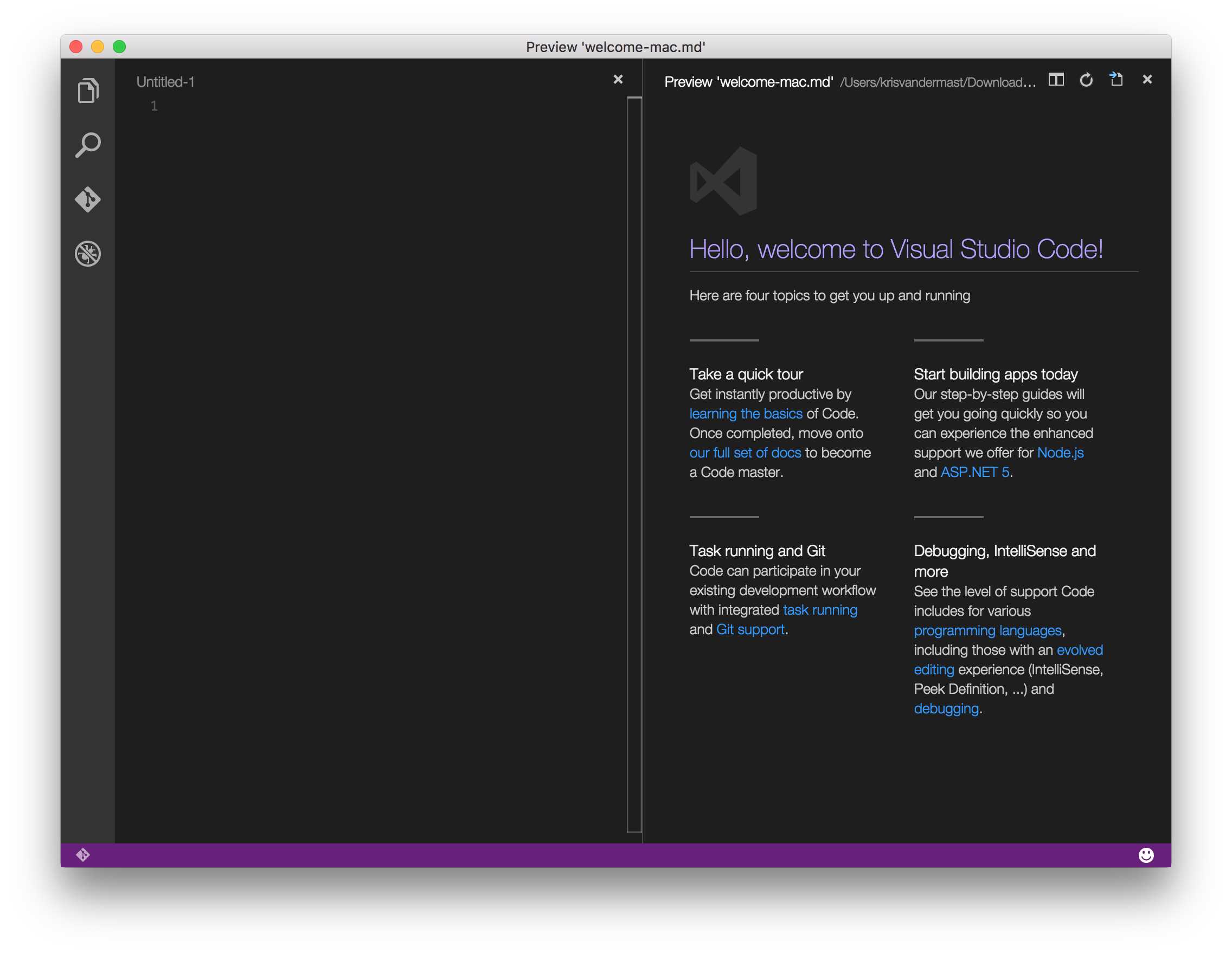Refresh the markdown preview
The image size is (1232, 954).
[x=1086, y=80]
